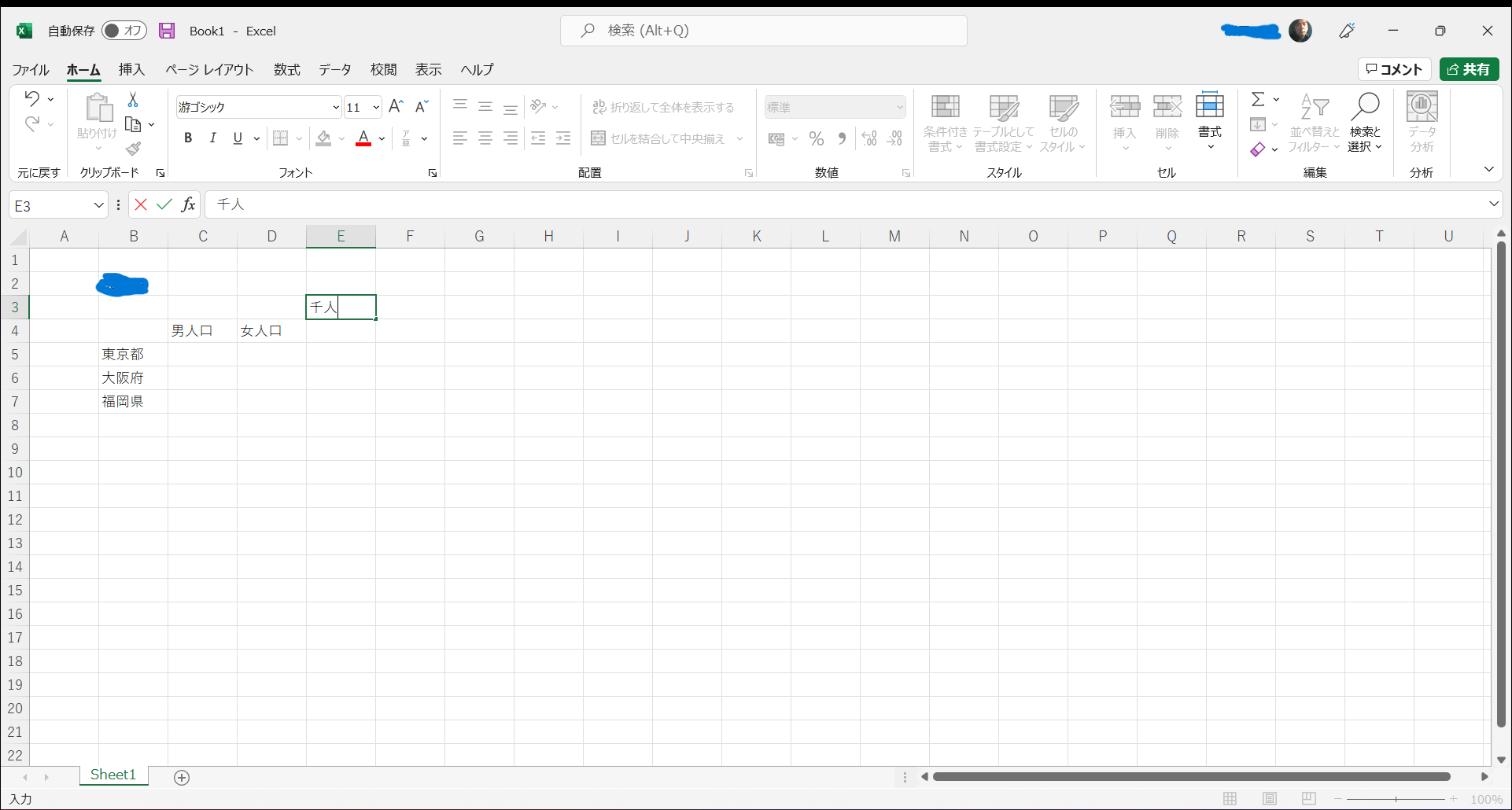Click the Undo arrow icon
The image size is (1512, 810).
[31, 99]
